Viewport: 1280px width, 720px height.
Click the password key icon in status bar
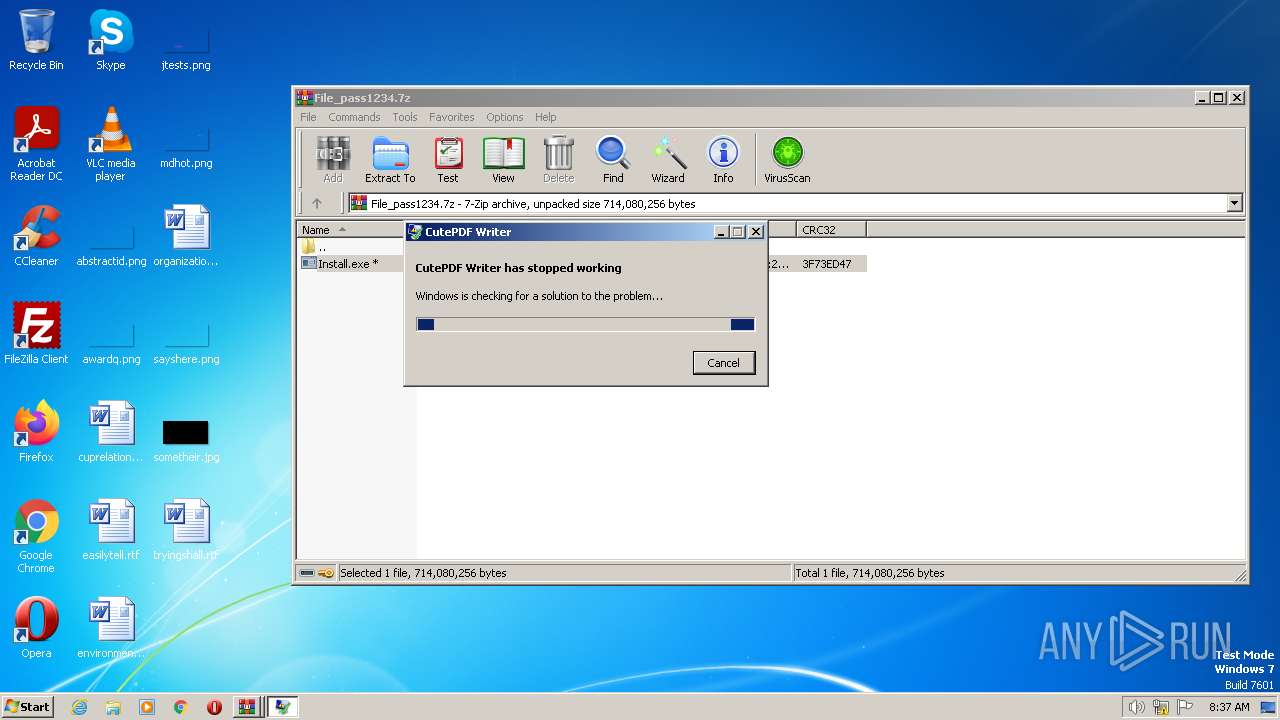tap(326, 573)
